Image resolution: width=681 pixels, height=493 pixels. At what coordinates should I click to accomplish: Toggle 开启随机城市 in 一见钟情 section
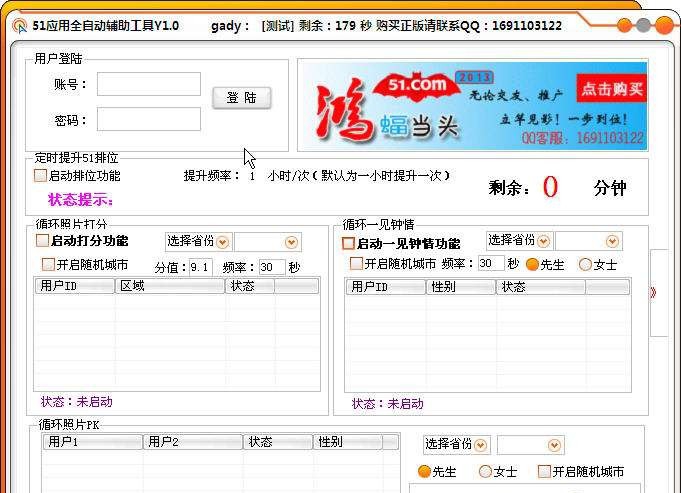356,263
